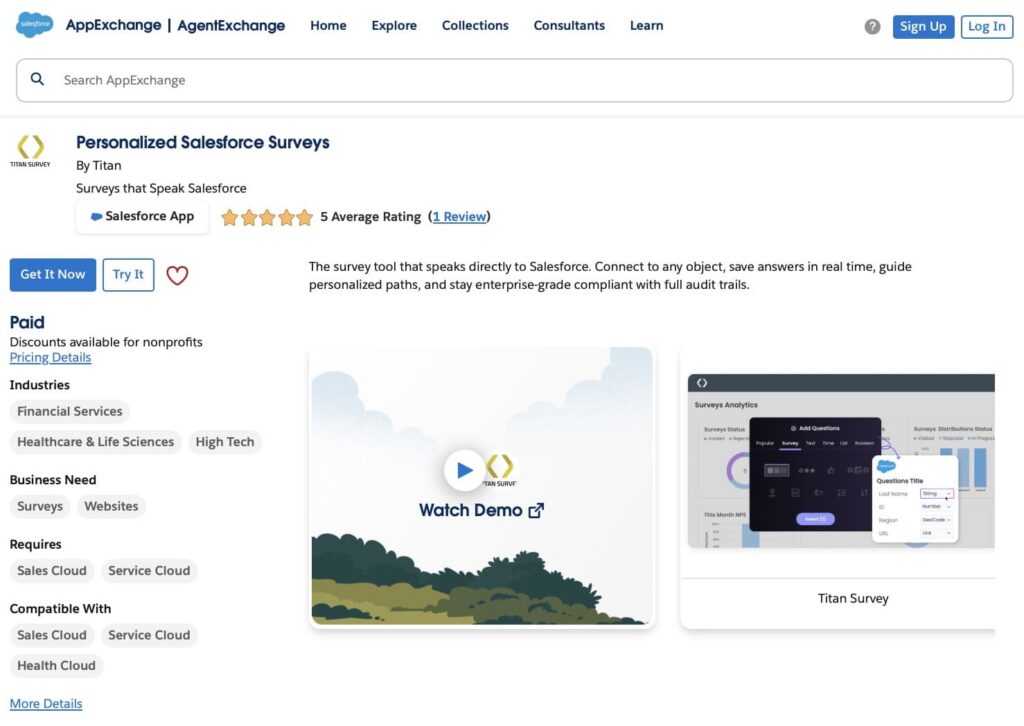Select the Consultants menu item
The image size is (1024, 726).
click(569, 25)
